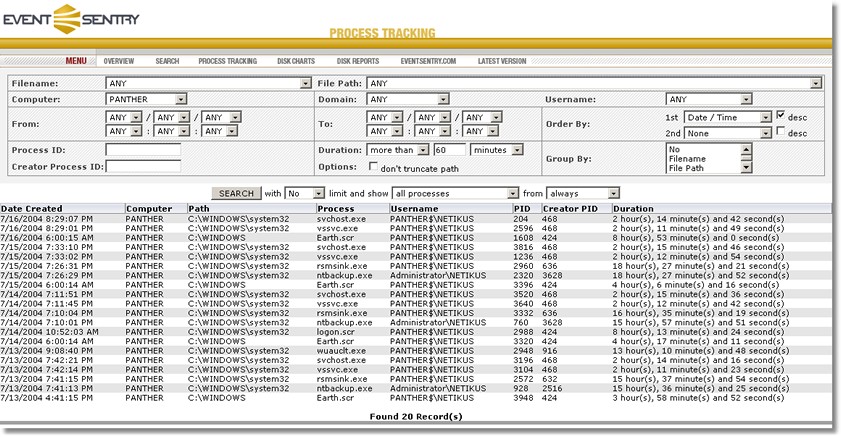Go to Process Tracking menu item
The image size is (841, 437).
(x=227, y=61)
